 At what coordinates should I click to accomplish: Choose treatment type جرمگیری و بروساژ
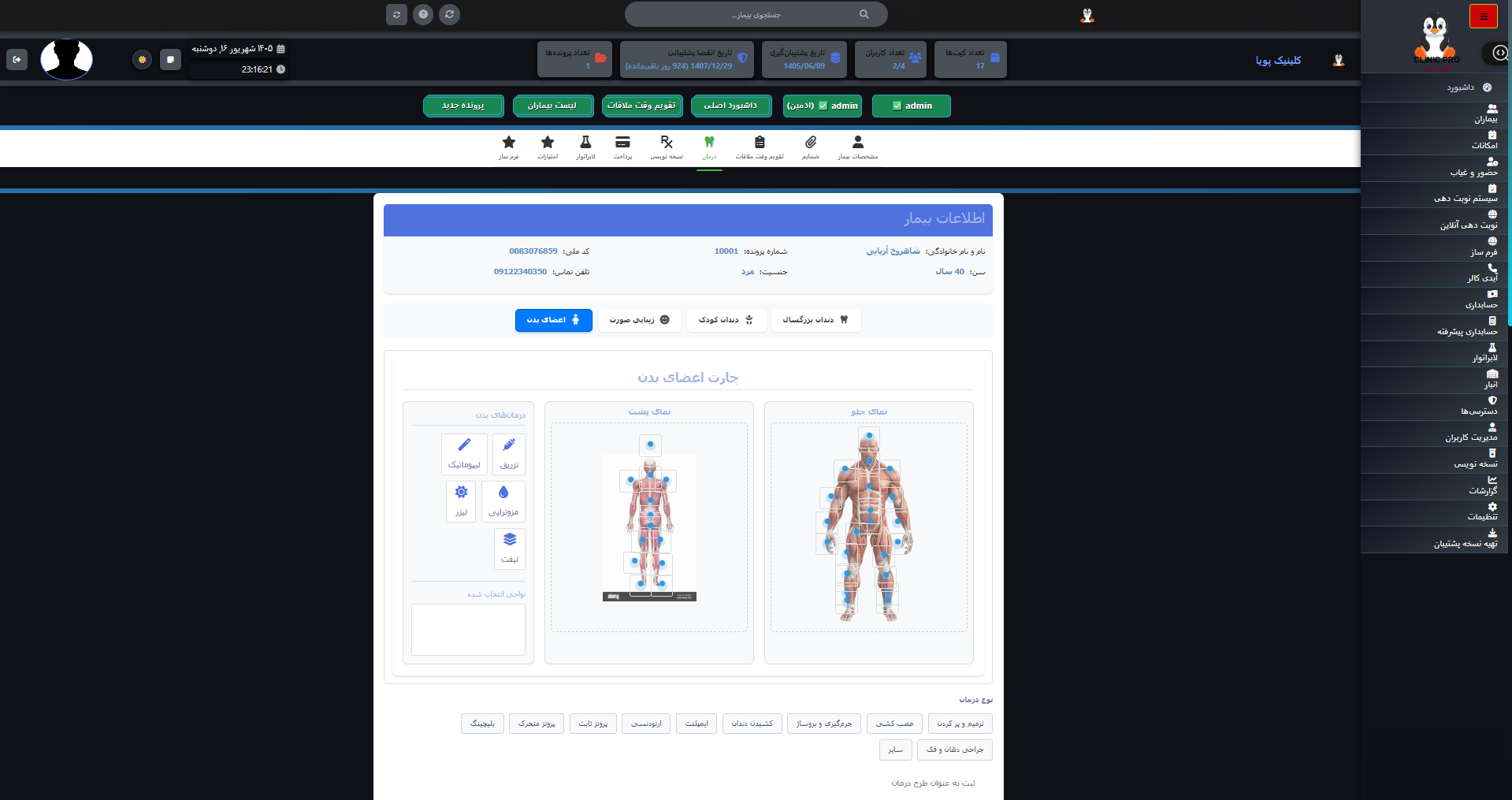coord(823,724)
